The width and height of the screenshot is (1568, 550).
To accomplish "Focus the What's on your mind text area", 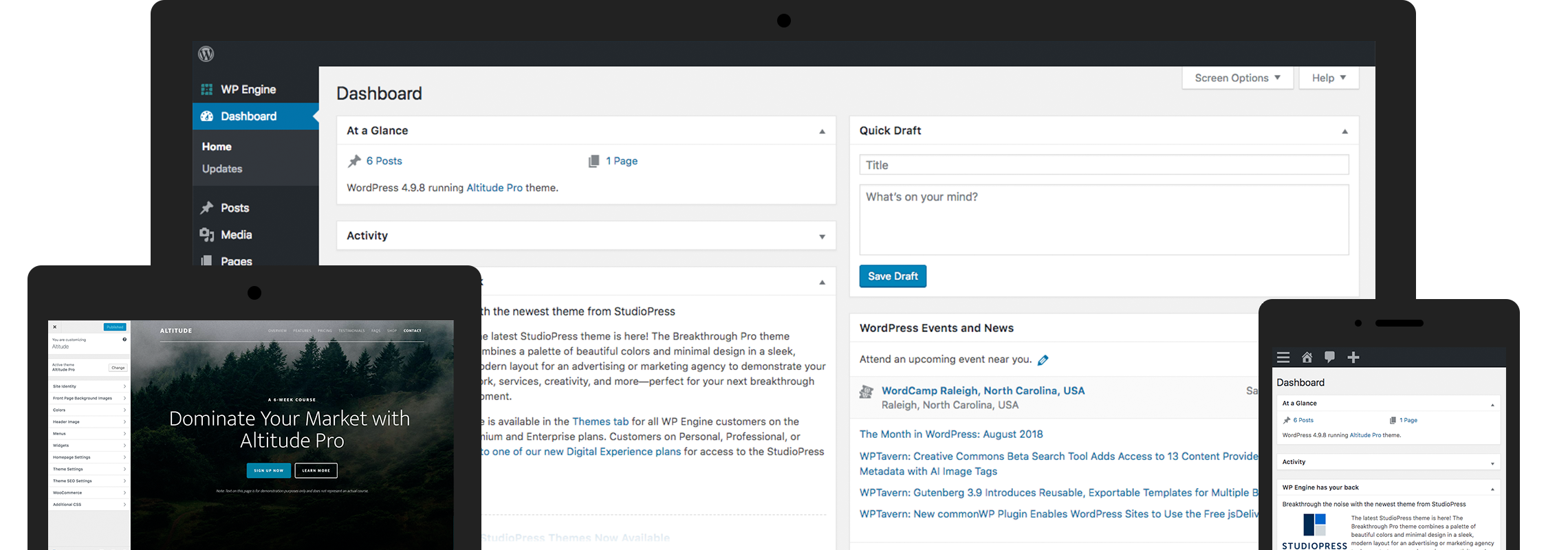I will click(x=1104, y=220).
